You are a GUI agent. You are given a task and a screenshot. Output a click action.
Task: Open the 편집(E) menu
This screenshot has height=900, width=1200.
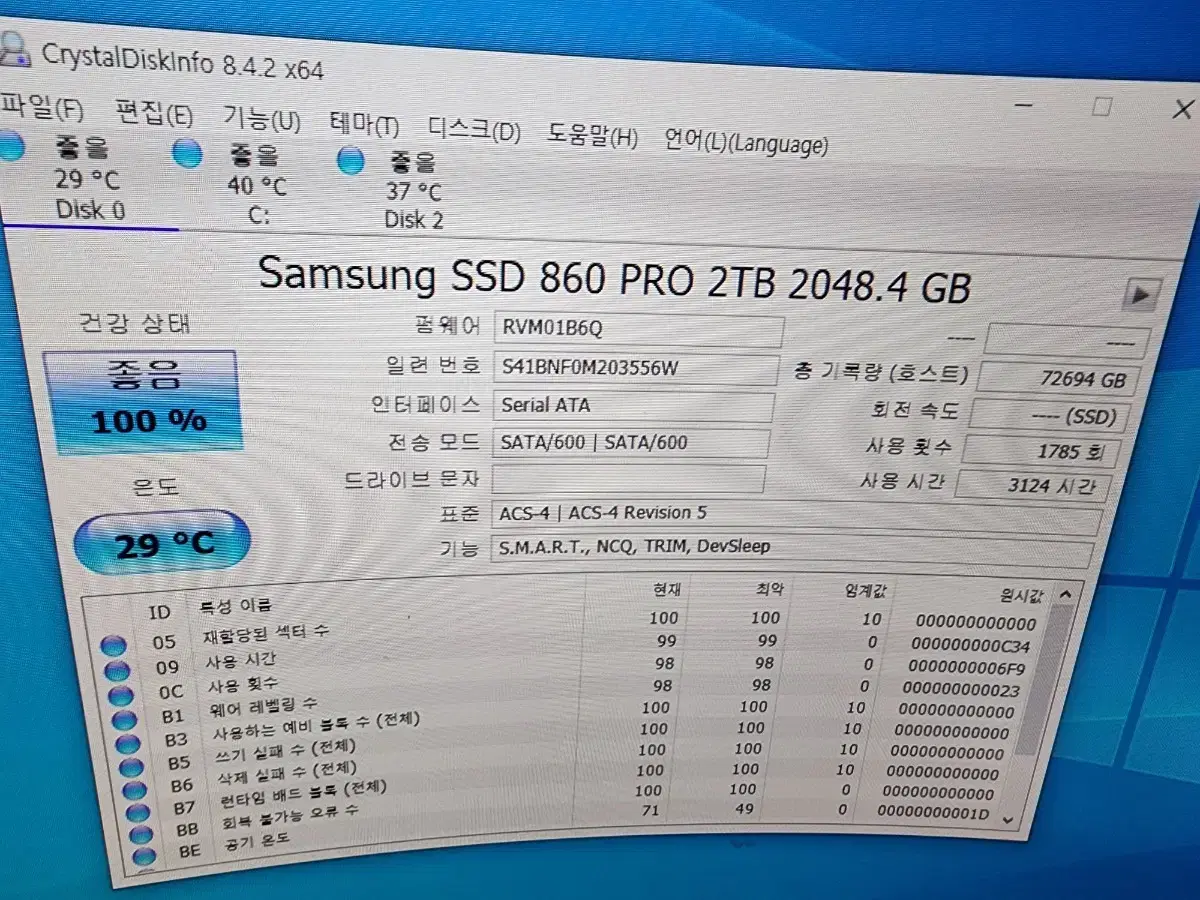pos(153,113)
